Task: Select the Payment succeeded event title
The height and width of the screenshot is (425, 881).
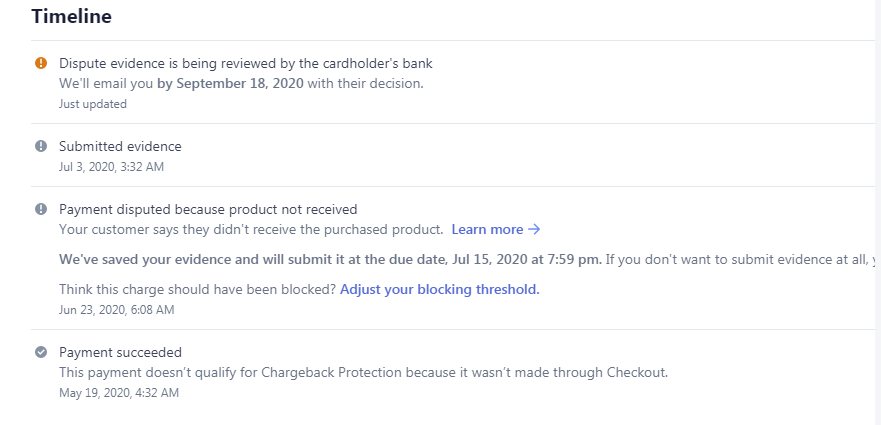Action: pos(120,352)
